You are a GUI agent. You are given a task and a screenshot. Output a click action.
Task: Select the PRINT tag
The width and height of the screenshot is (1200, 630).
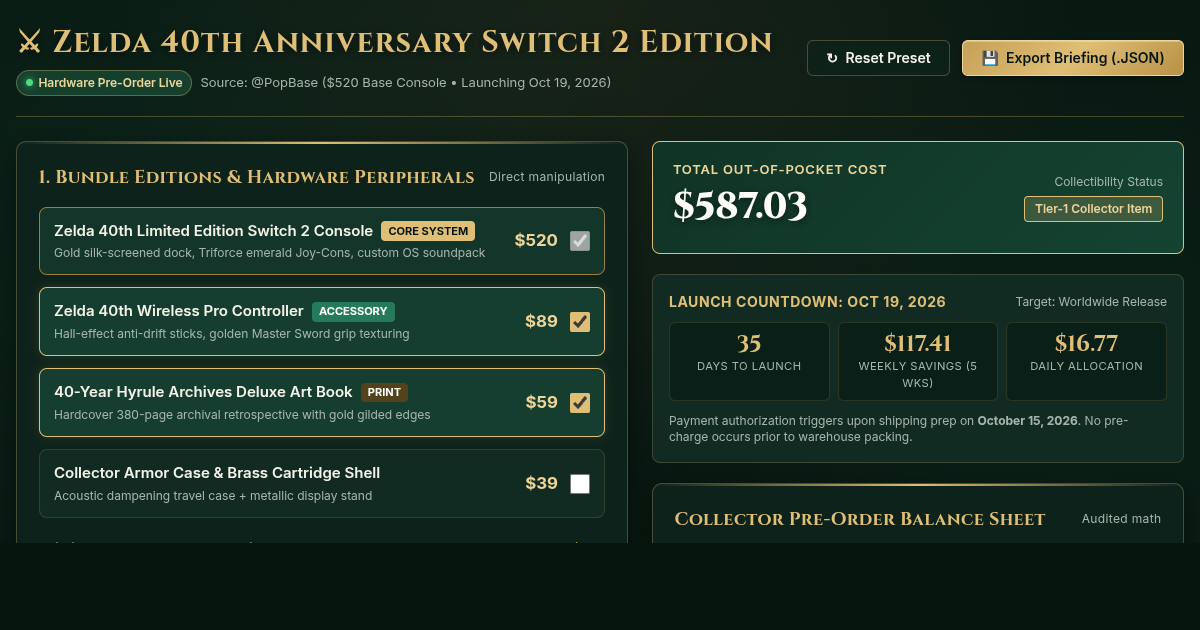(x=384, y=393)
